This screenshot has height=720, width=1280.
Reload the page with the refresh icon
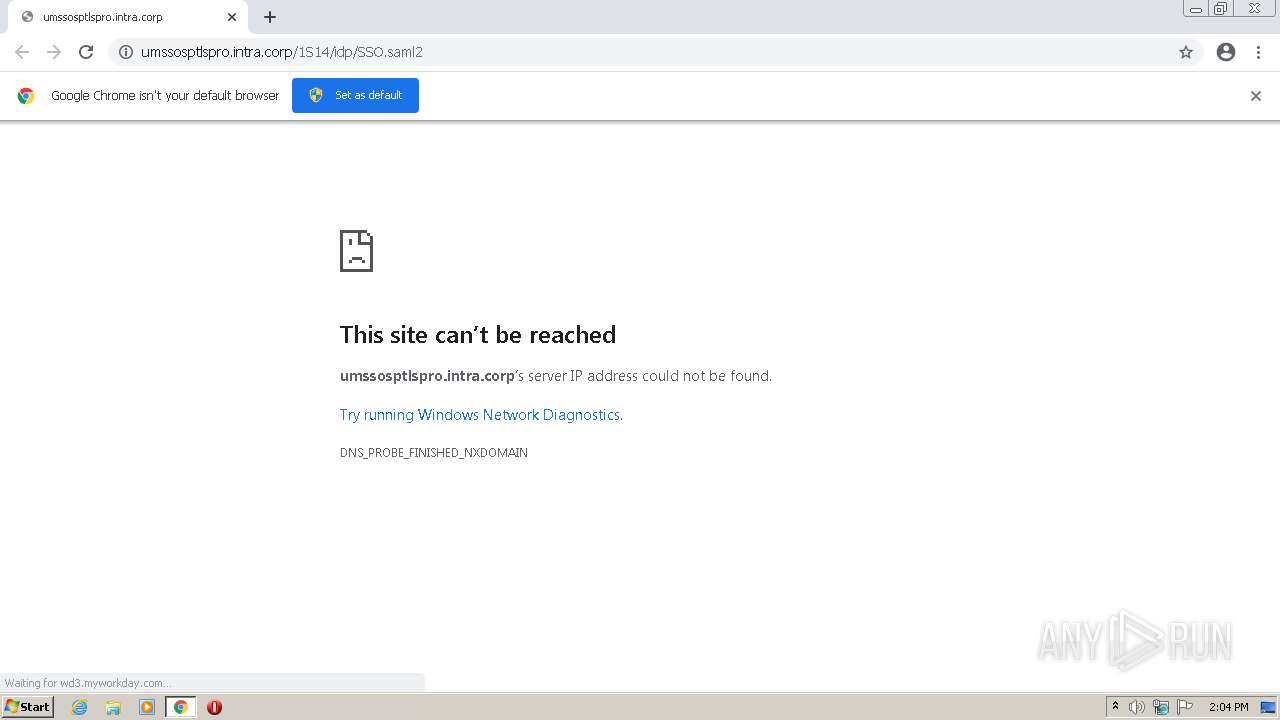point(86,52)
